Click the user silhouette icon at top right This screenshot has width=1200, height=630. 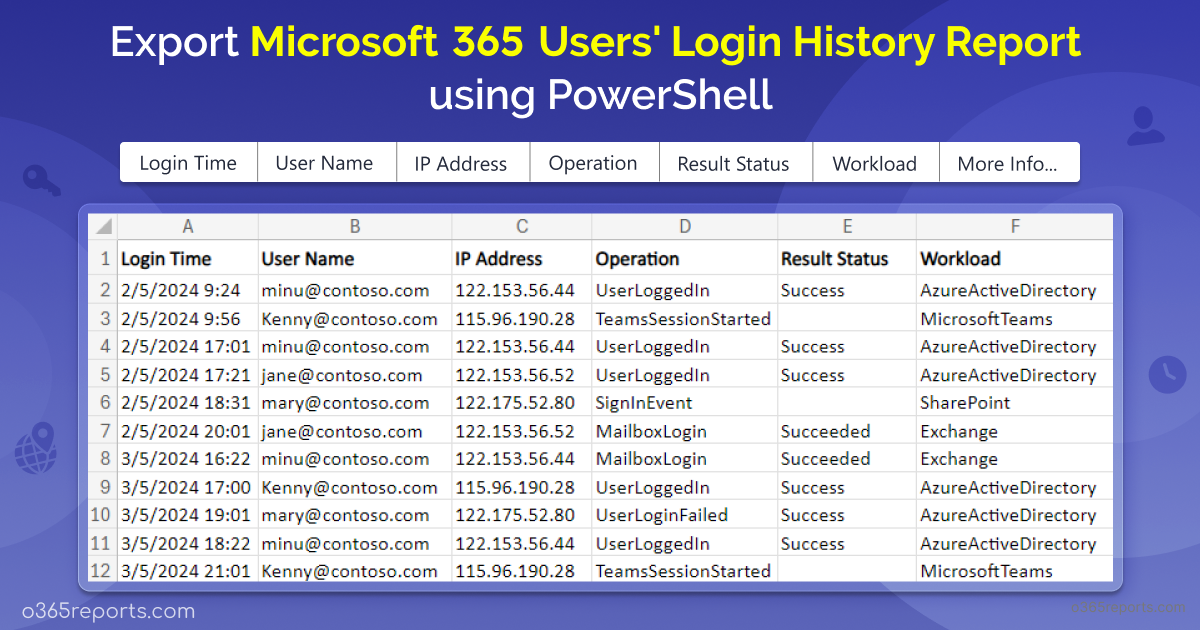[x=1144, y=127]
